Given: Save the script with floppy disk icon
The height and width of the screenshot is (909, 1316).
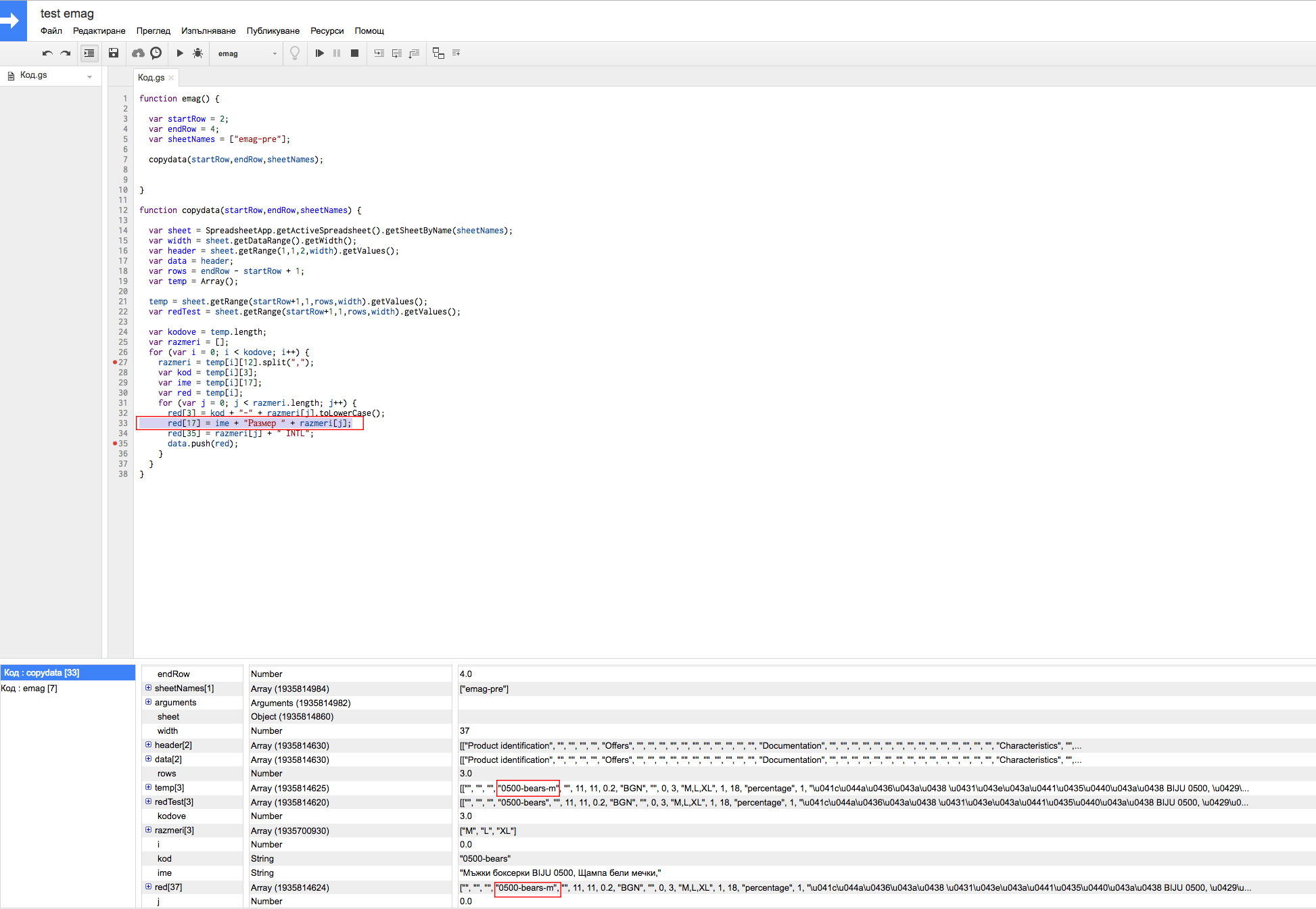Looking at the screenshot, I should (114, 53).
